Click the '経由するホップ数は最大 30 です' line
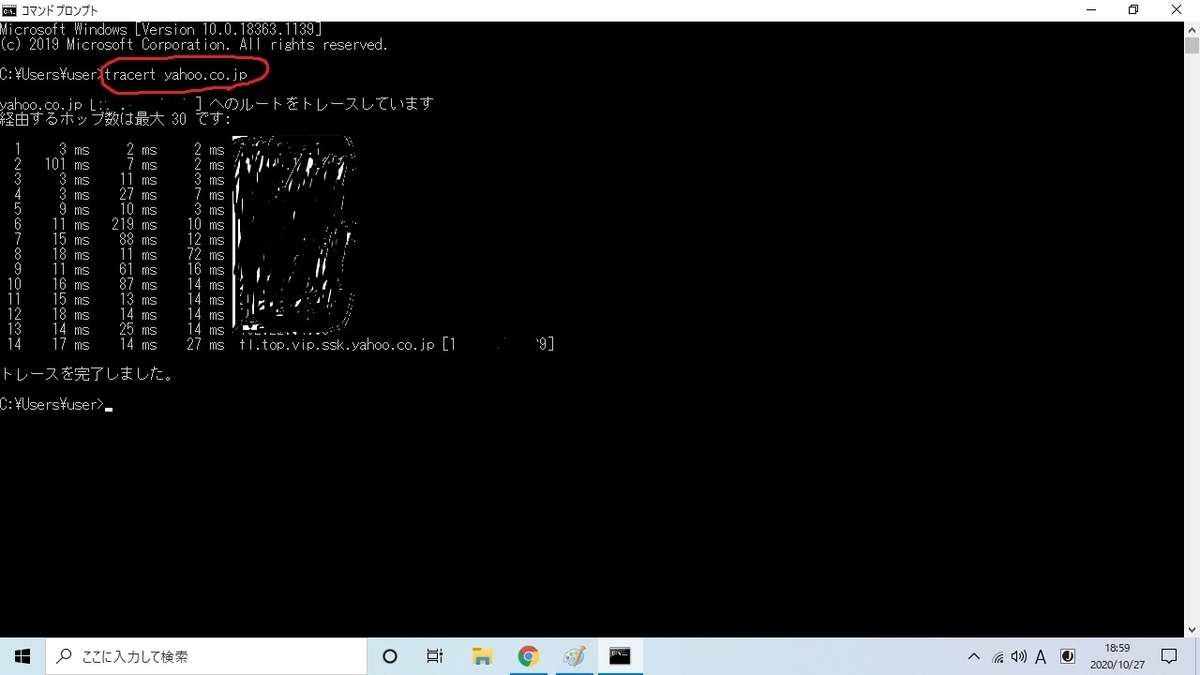The height and width of the screenshot is (675, 1200). pyautogui.click(x=116, y=119)
